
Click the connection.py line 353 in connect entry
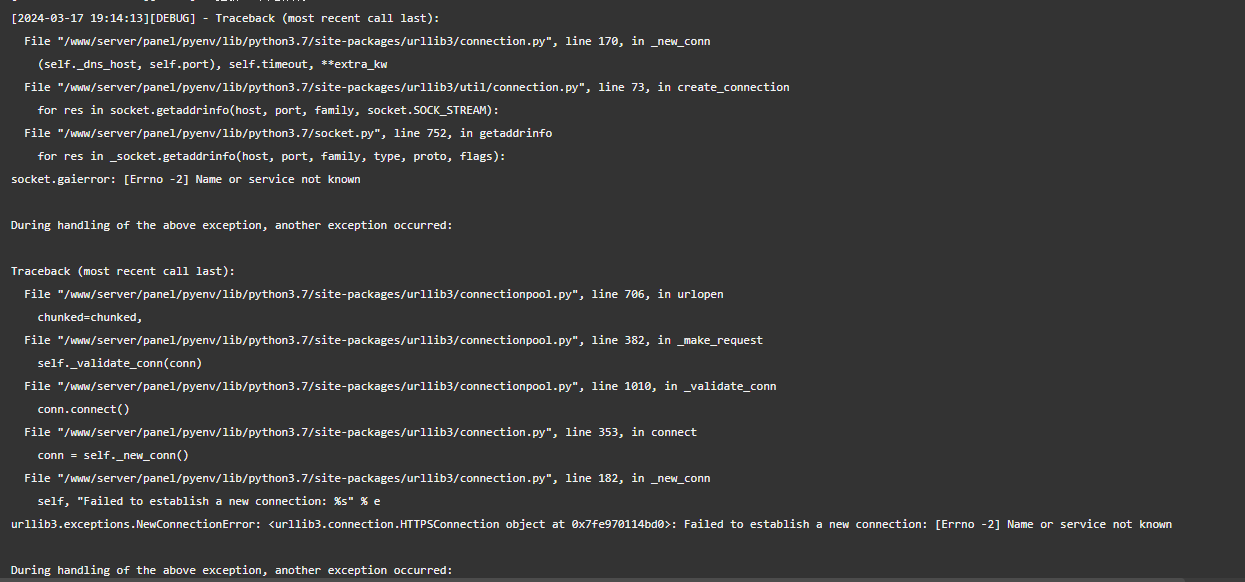[360, 432]
